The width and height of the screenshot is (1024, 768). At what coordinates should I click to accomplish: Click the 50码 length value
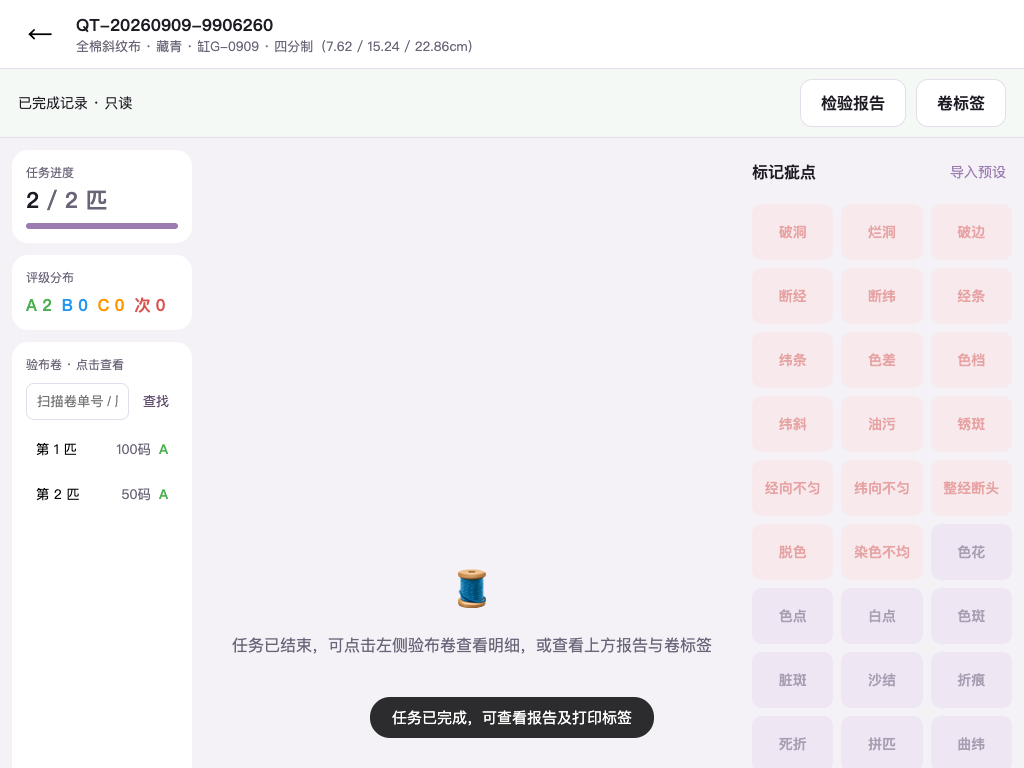[x=136, y=494]
